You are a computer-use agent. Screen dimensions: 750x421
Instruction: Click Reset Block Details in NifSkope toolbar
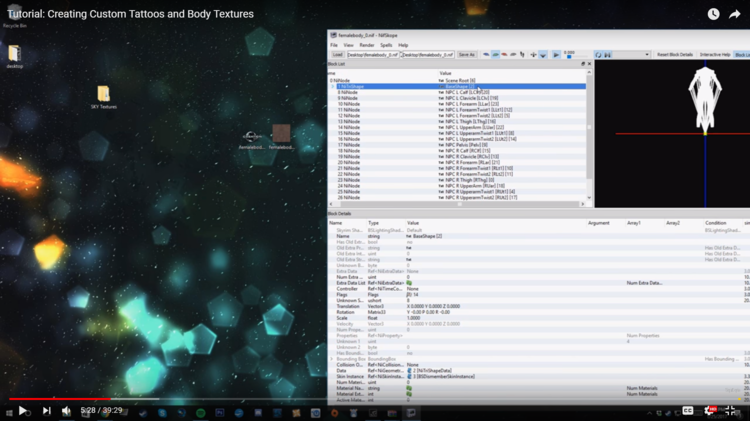(x=674, y=55)
